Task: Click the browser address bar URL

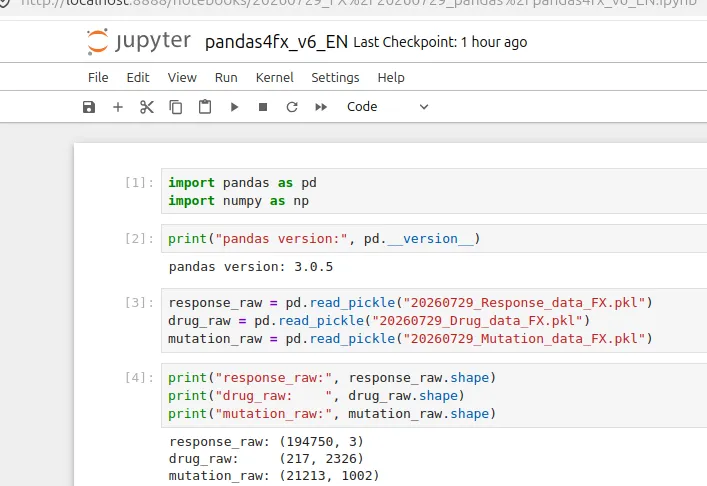Action: tap(358, 3)
